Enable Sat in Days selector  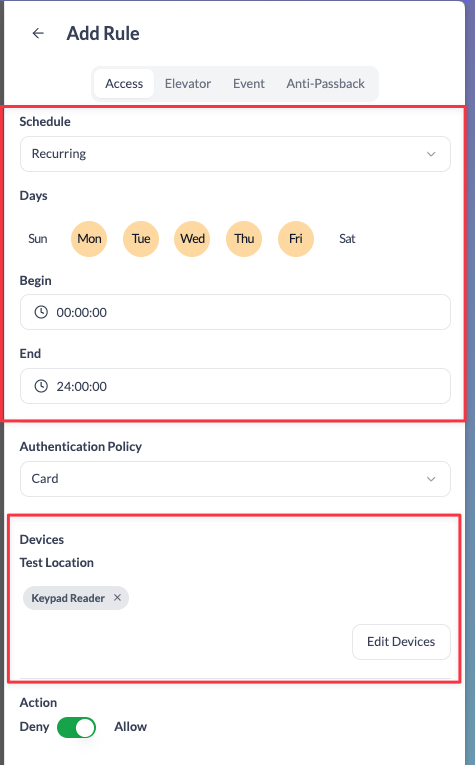[347, 239]
